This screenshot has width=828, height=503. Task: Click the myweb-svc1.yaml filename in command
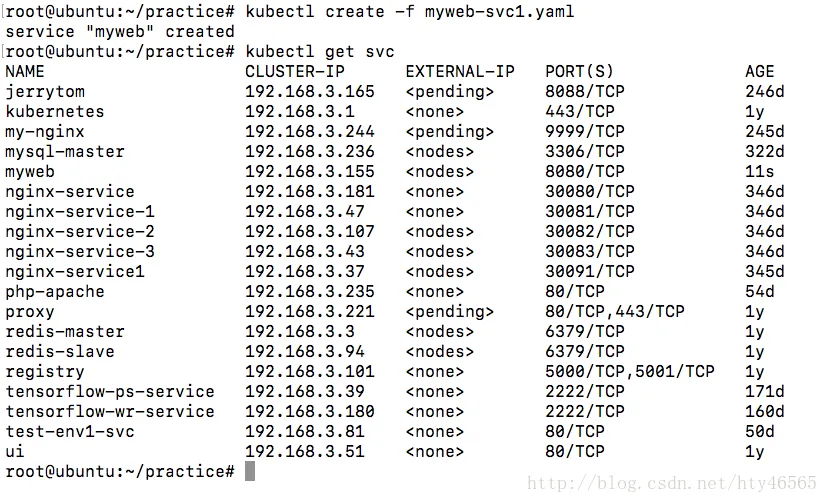tap(499, 12)
